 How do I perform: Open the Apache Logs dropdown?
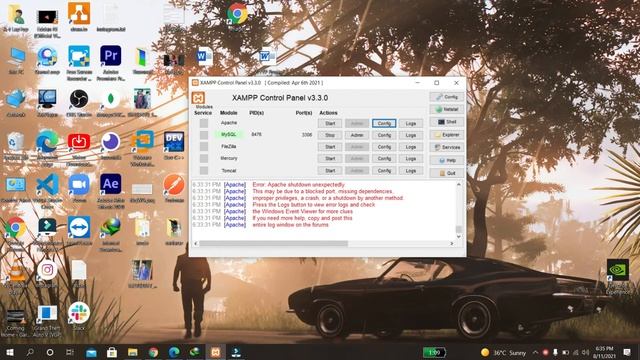pyautogui.click(x=411, y=123)
